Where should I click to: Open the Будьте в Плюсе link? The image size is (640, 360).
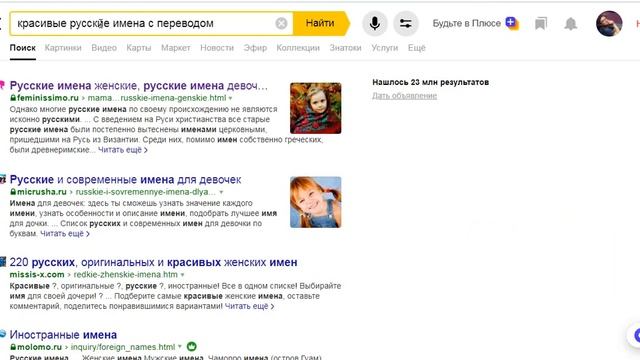coord(467,23)
